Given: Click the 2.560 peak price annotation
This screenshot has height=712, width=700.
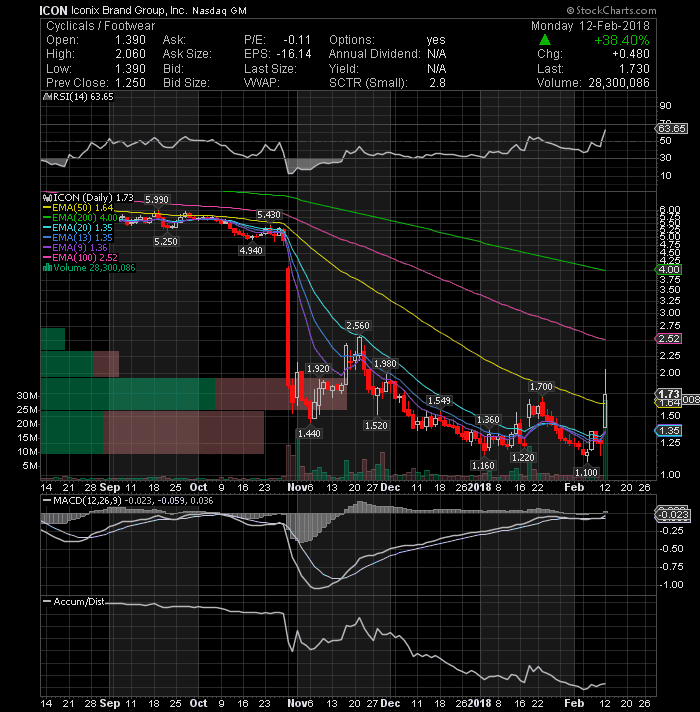Looking at the screenshot, I should (x=358, y=326).
